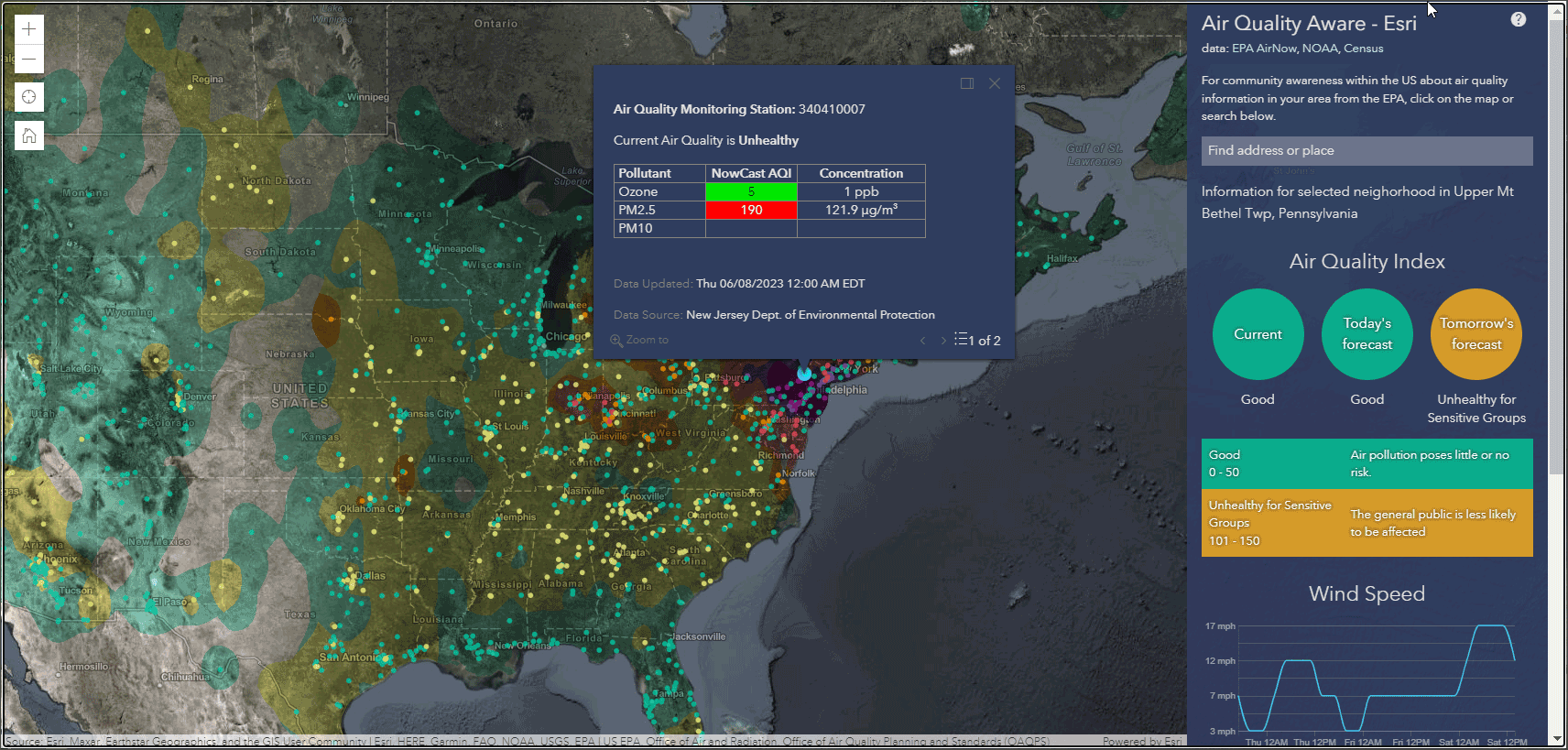Click the Jacksonville label on the map

(x=698, y=636)
